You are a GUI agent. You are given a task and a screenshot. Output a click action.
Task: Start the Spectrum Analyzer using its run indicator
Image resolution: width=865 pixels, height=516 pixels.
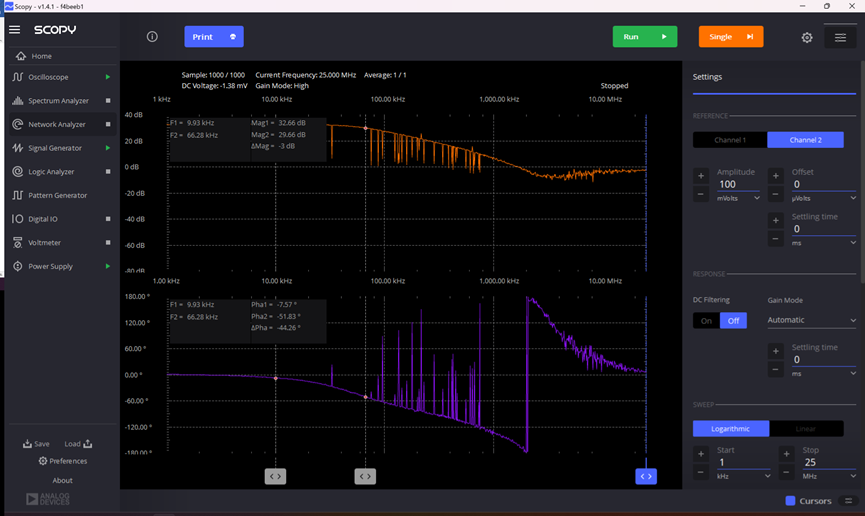click(x=108, y=100)
